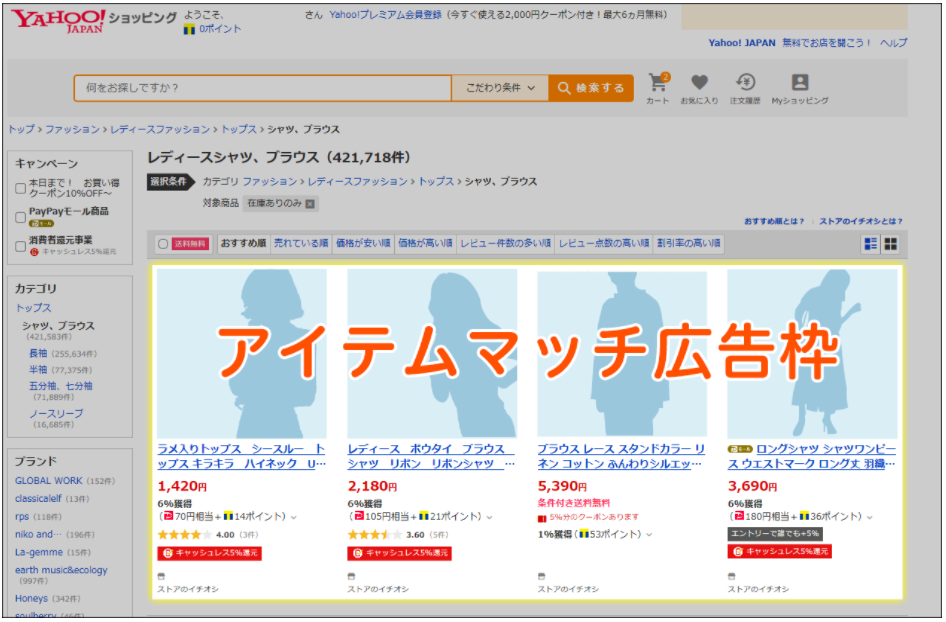Sort by おすすめ順
Image resolution: width=946 pixels, height=622 pixels.
pyautogui.click(x=243, y=243)
